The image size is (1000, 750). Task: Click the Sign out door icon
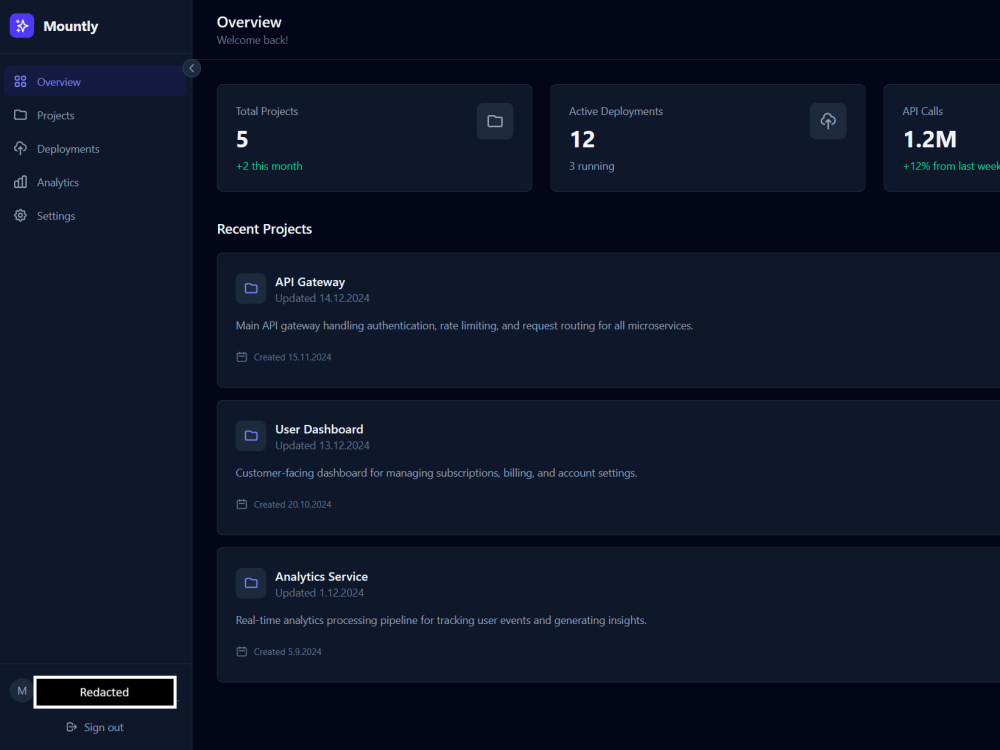pyautogui.click(x=71, y=727)
